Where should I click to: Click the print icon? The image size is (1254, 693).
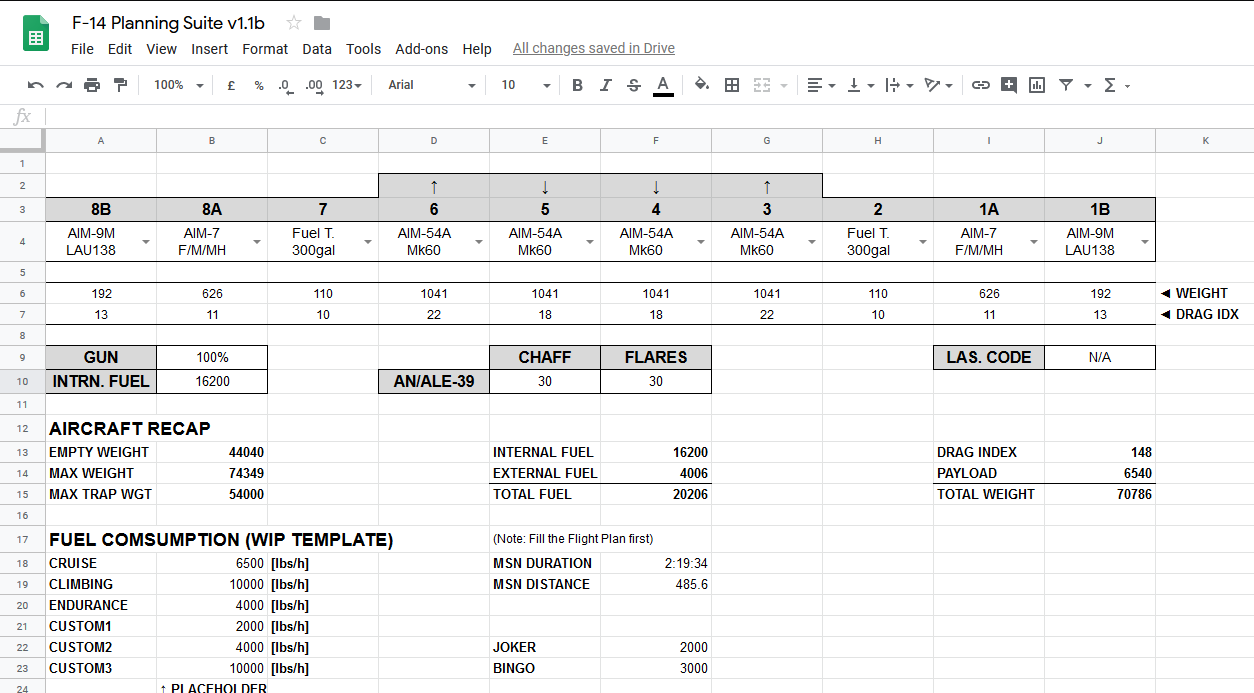92,86
